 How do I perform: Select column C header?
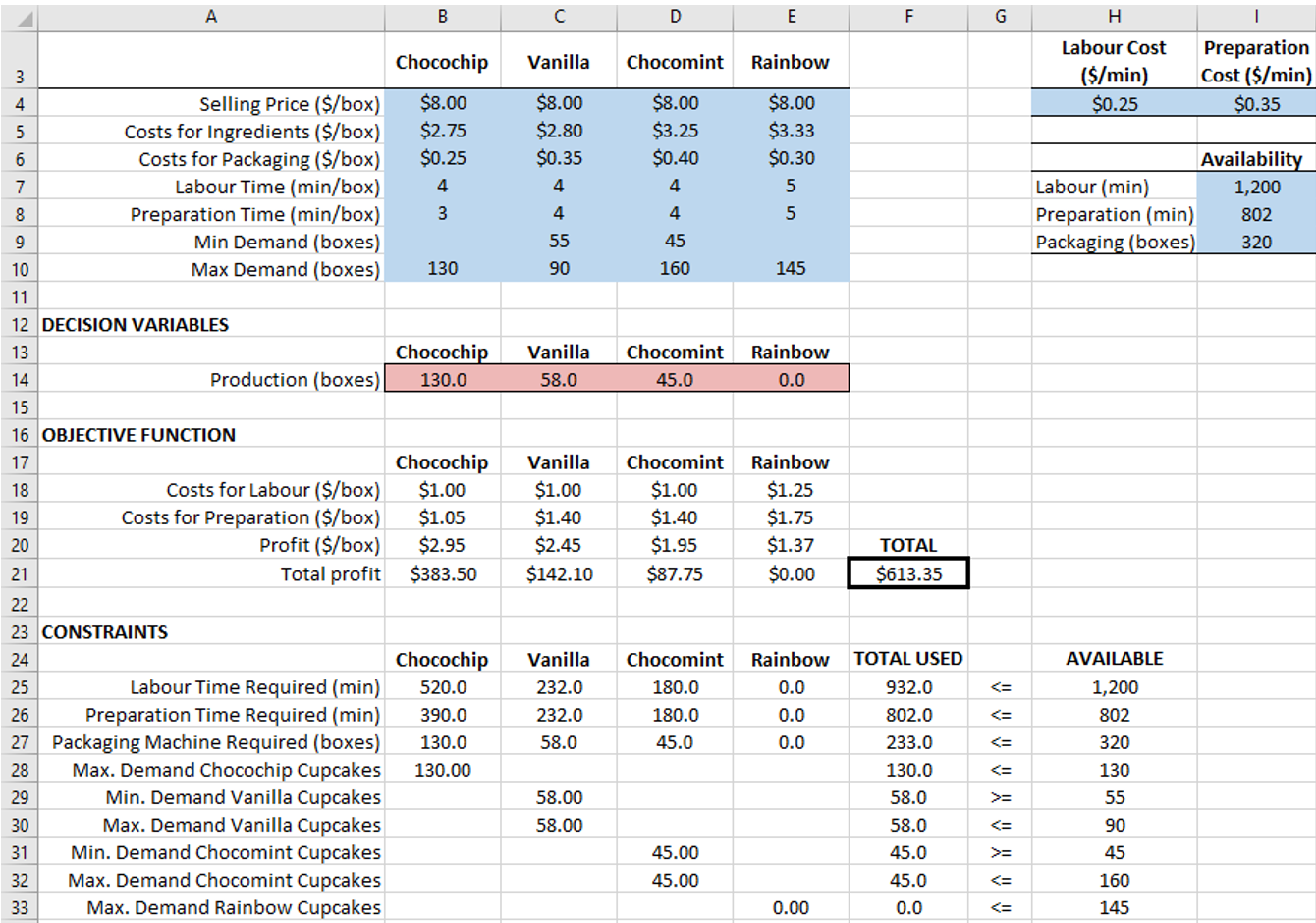559,16
